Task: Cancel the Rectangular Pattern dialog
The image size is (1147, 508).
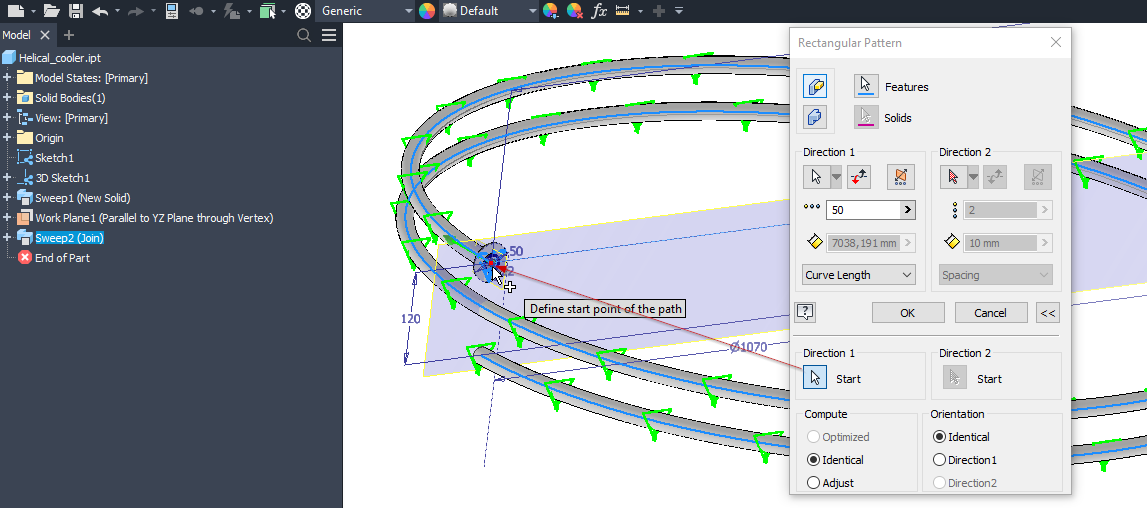Action: [990, 313]
